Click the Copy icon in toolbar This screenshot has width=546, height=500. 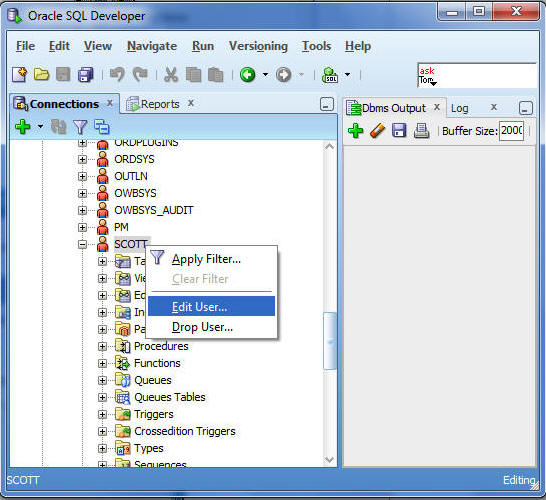[x=193, y=75]
